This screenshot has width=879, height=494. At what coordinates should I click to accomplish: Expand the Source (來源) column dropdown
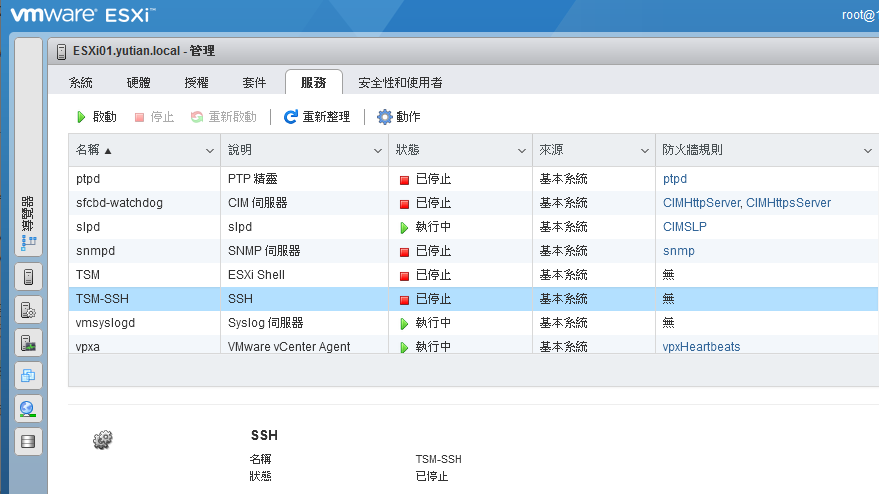(x=645, y=151)
